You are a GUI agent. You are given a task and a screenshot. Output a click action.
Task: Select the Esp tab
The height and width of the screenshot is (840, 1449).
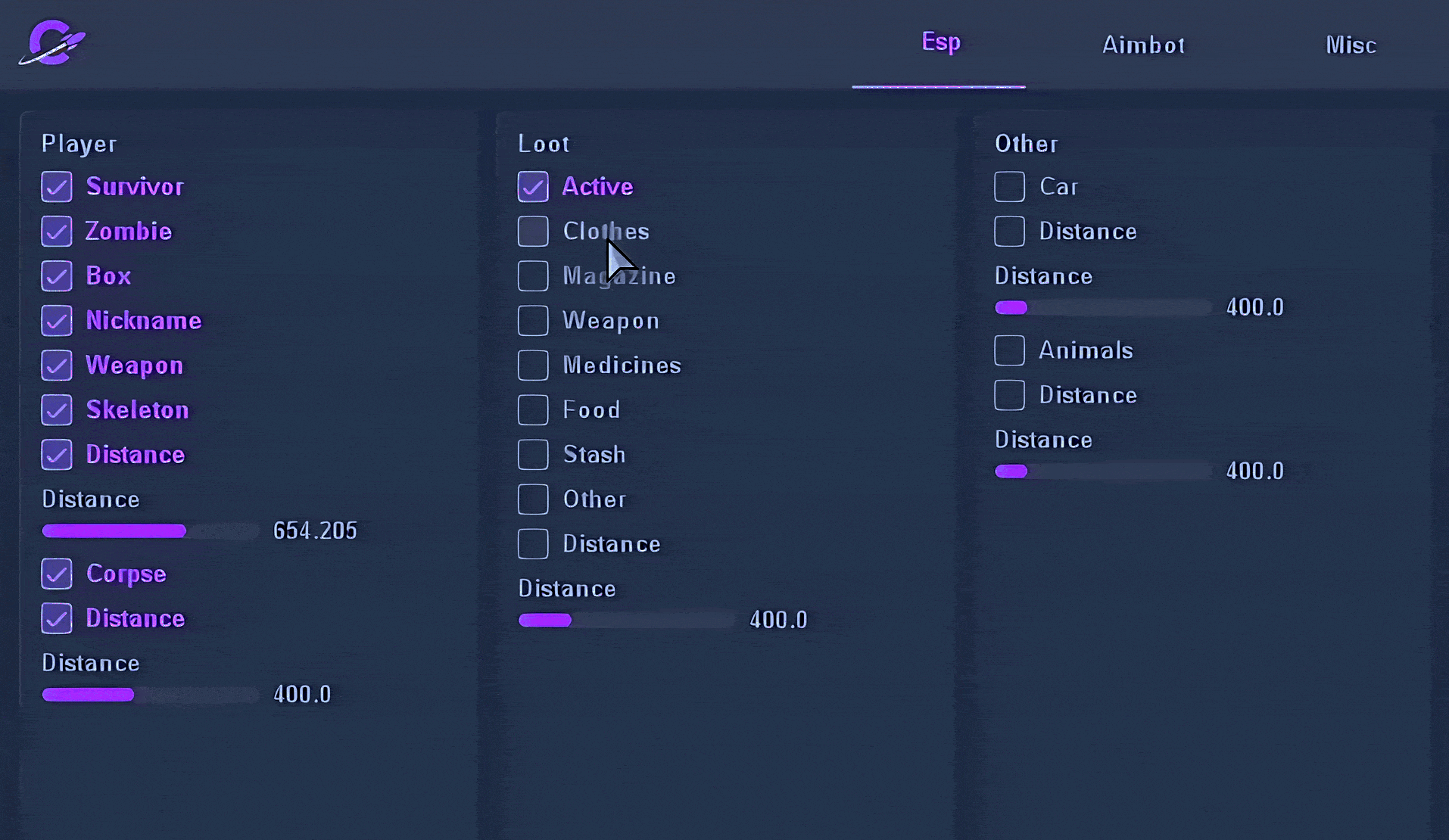click(940, 42)
